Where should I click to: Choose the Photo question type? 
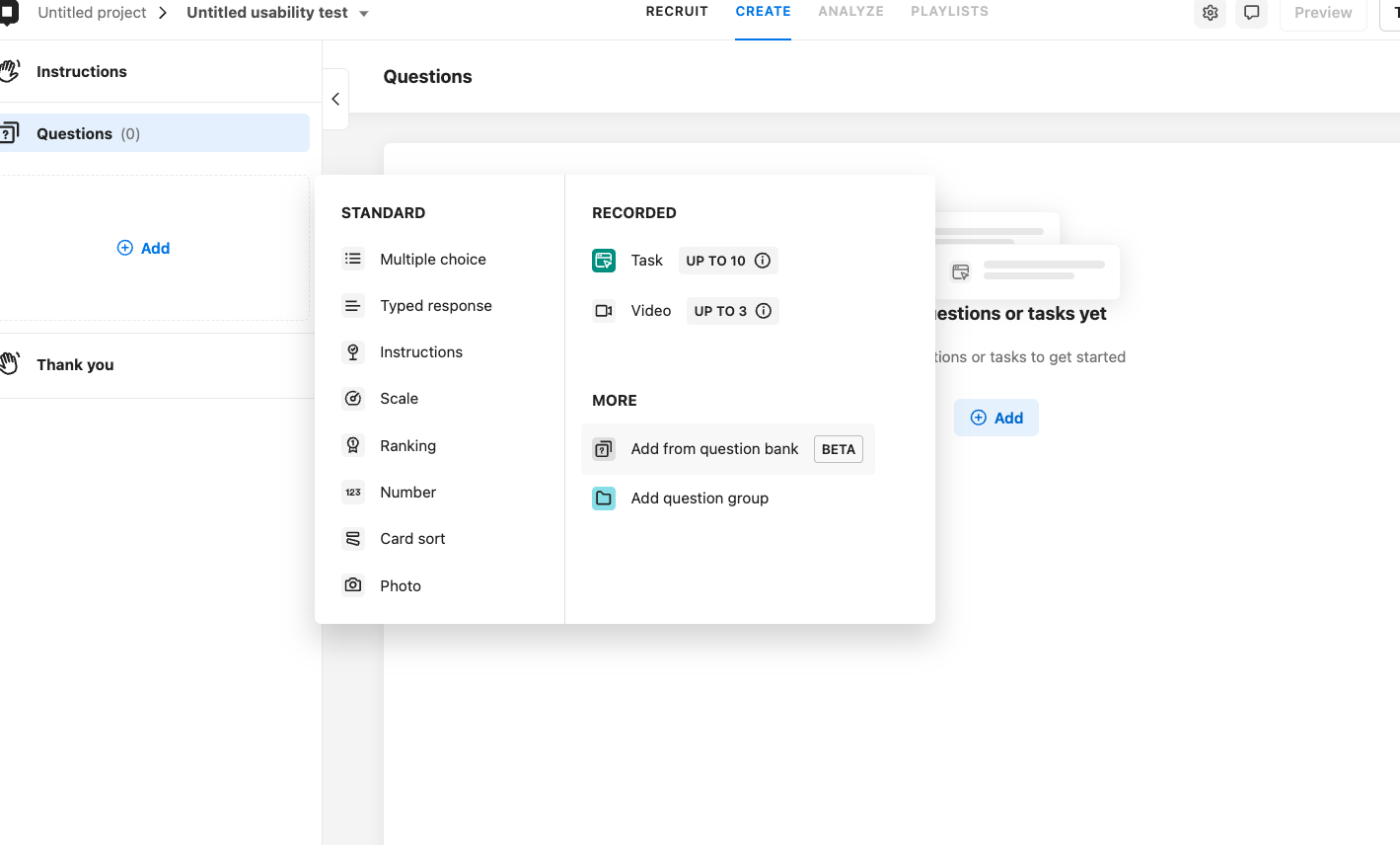pos(400,586)
